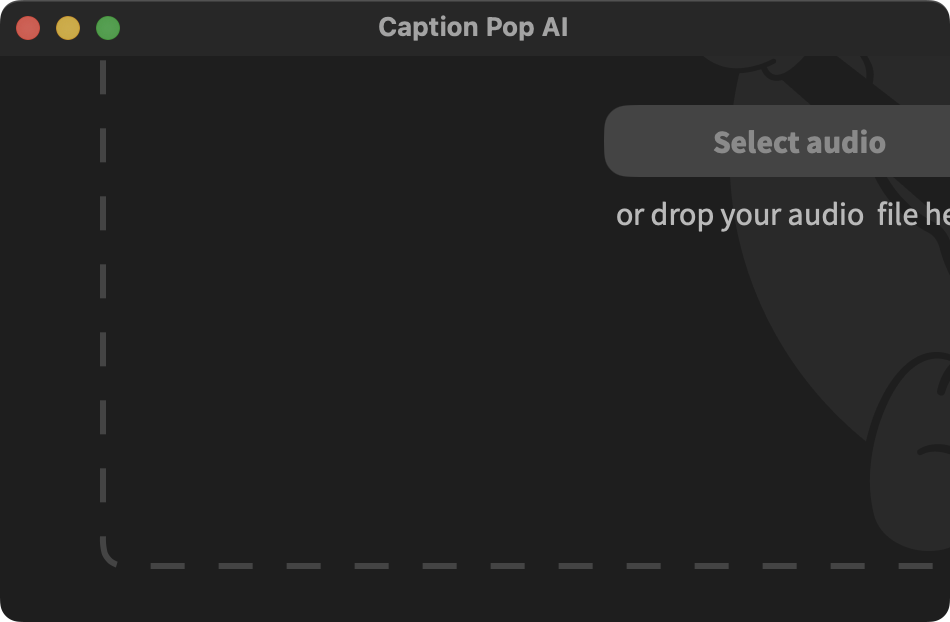
Task: Click the rounded bottom-left corner of the dashed border
Action: point(106,554)
